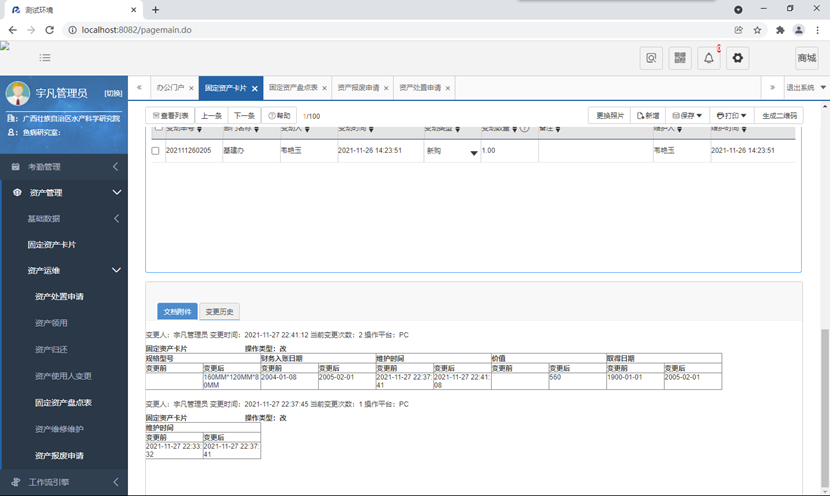Reload the page with browser refresh icon
830x496 pixels.
pyautogui.click(x=49, y=30)
